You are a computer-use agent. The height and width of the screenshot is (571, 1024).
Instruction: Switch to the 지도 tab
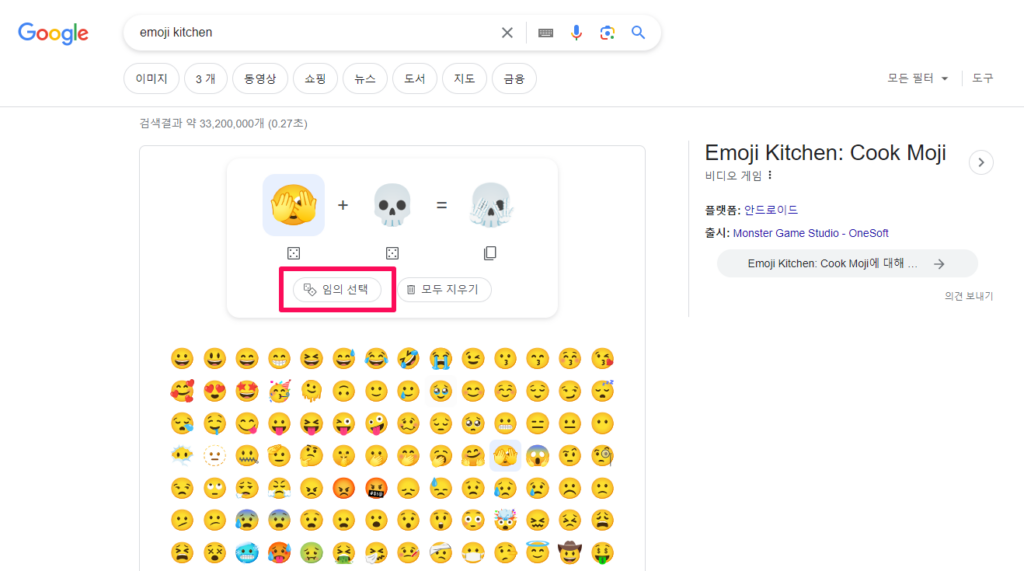(x=464, y=79)
